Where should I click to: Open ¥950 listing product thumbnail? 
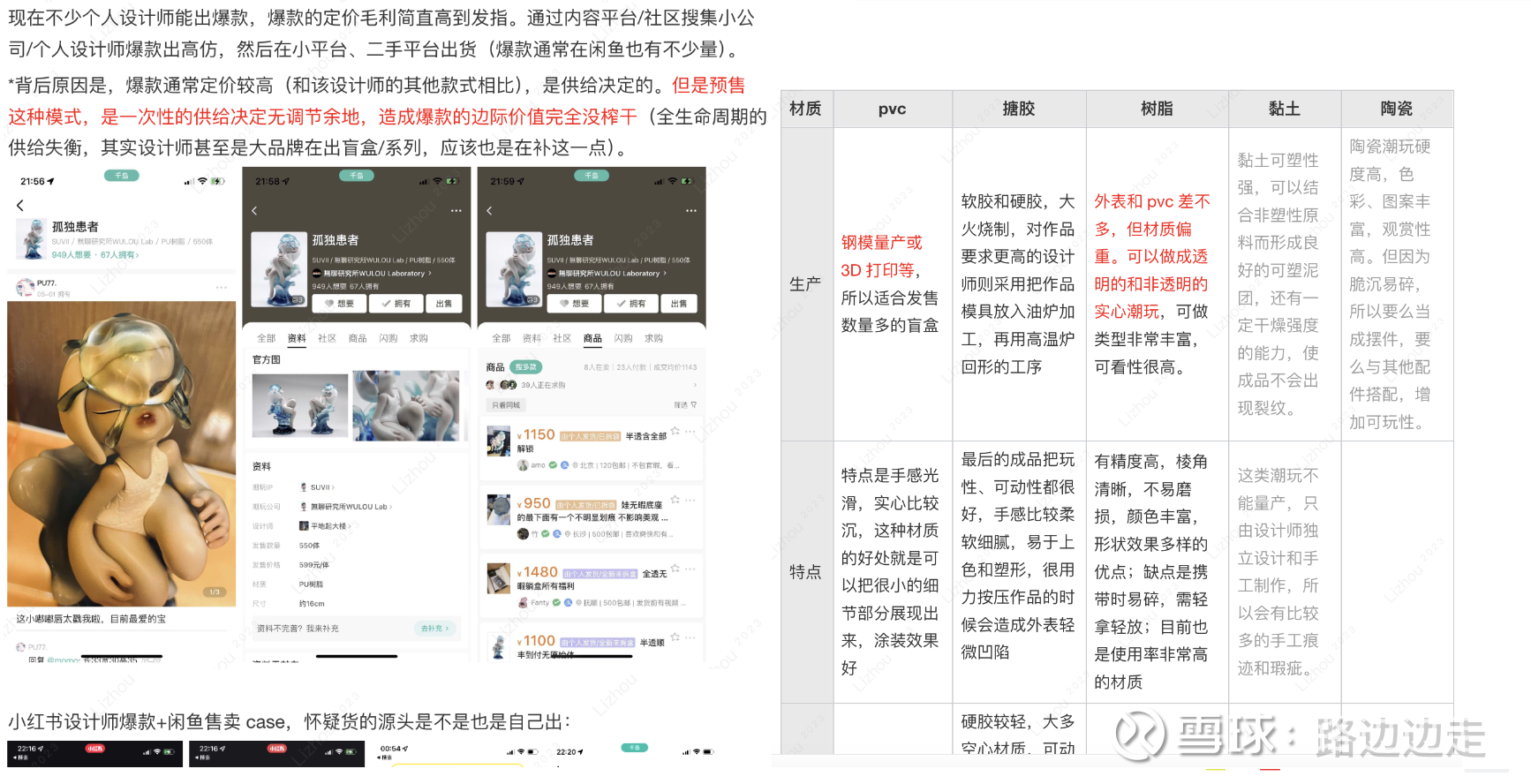499,509
